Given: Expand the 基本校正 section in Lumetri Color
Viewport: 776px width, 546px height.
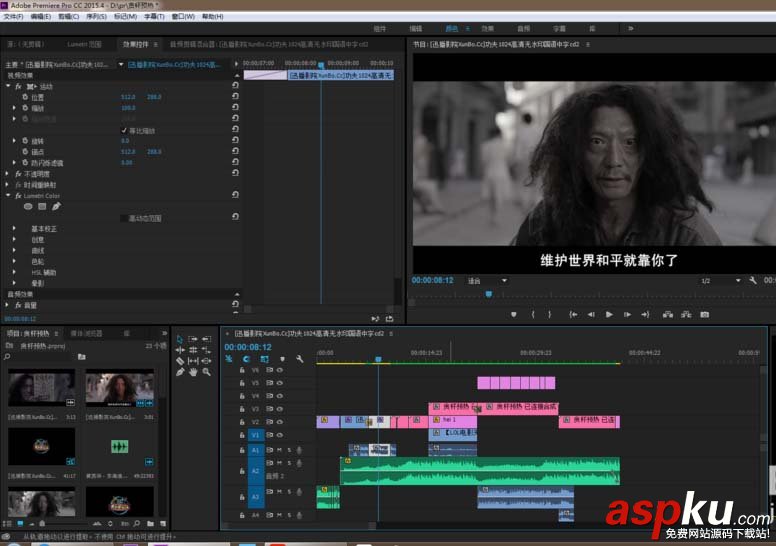Looking at the screenshot, I should [x=16, y=229].
